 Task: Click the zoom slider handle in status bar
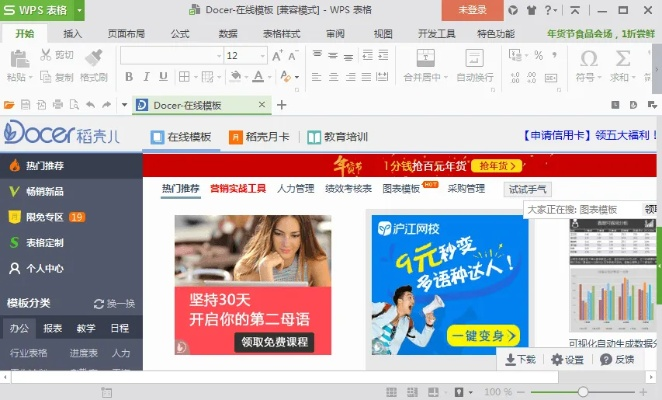(x=583, y=391)
